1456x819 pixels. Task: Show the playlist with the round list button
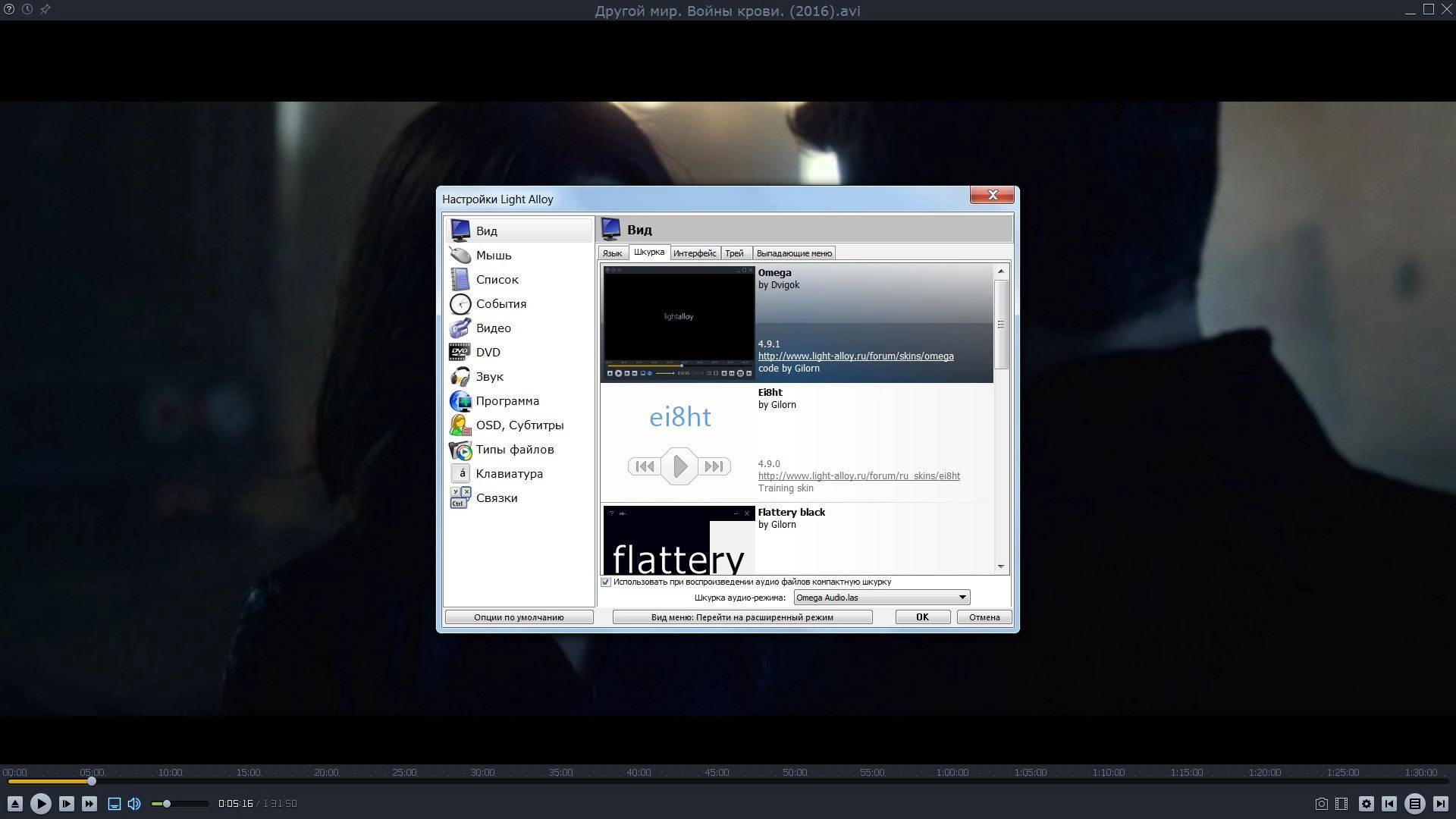(1415, 804)
